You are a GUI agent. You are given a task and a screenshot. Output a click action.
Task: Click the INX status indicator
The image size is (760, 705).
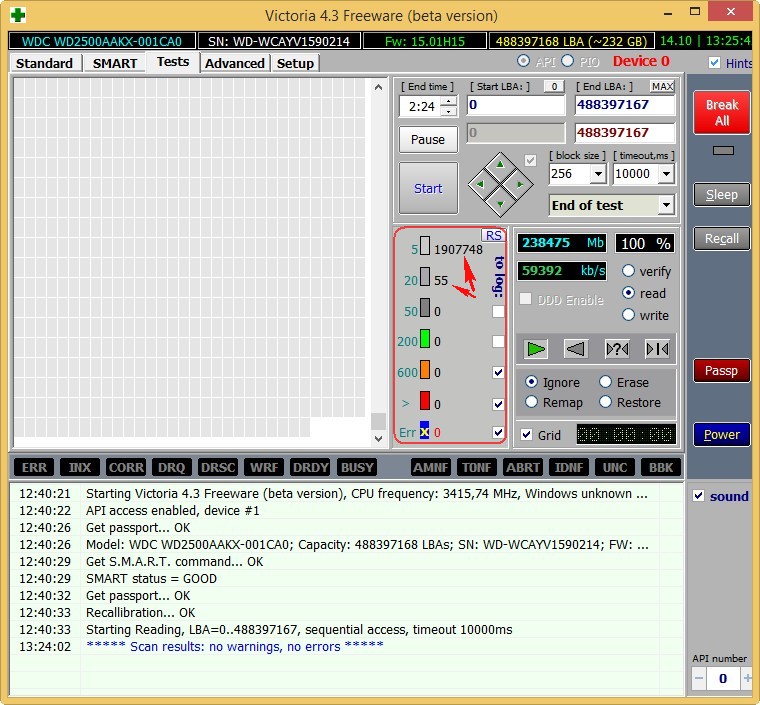tap(79, 468)
